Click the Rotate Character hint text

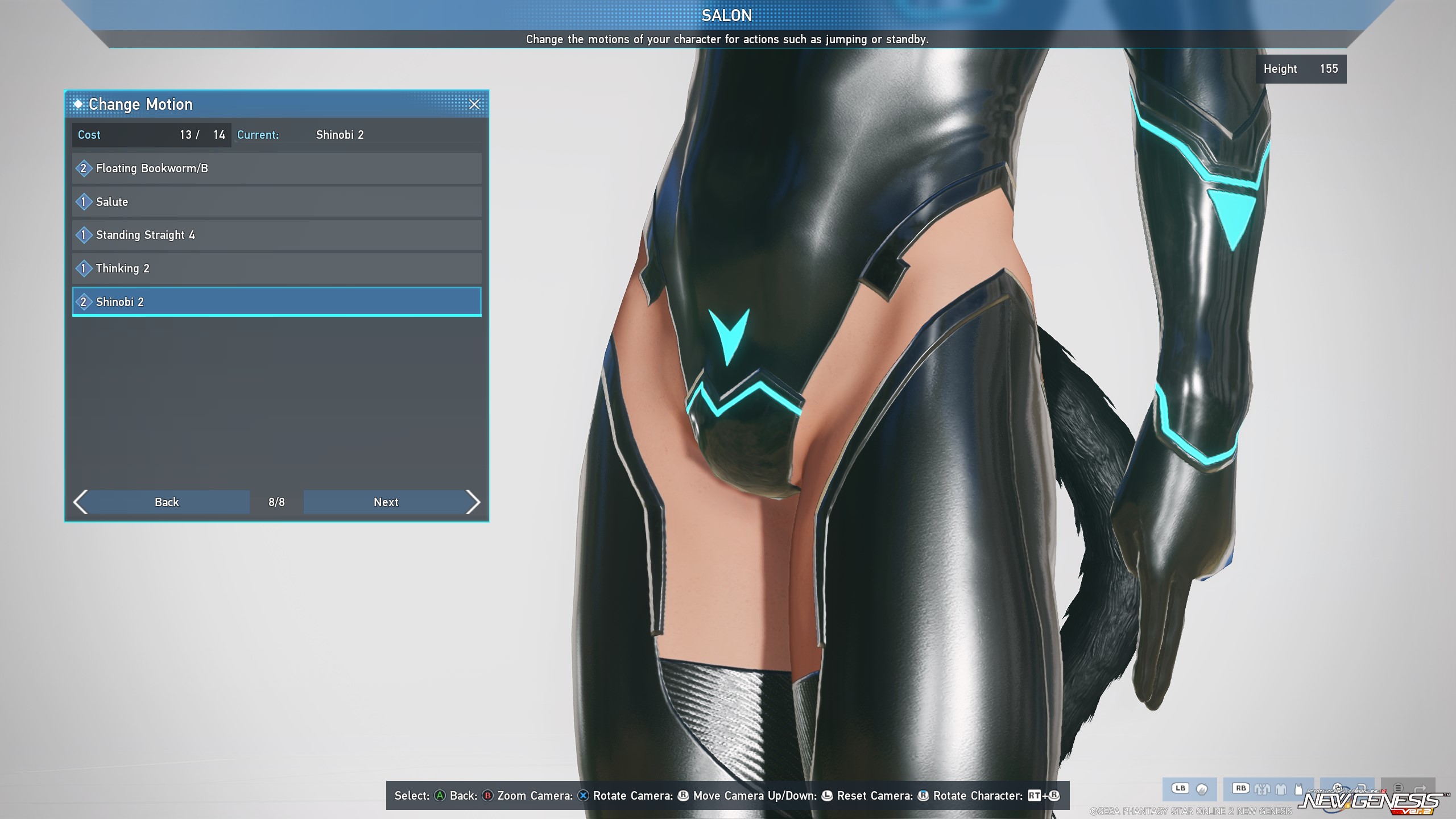(x=978, y=796)
